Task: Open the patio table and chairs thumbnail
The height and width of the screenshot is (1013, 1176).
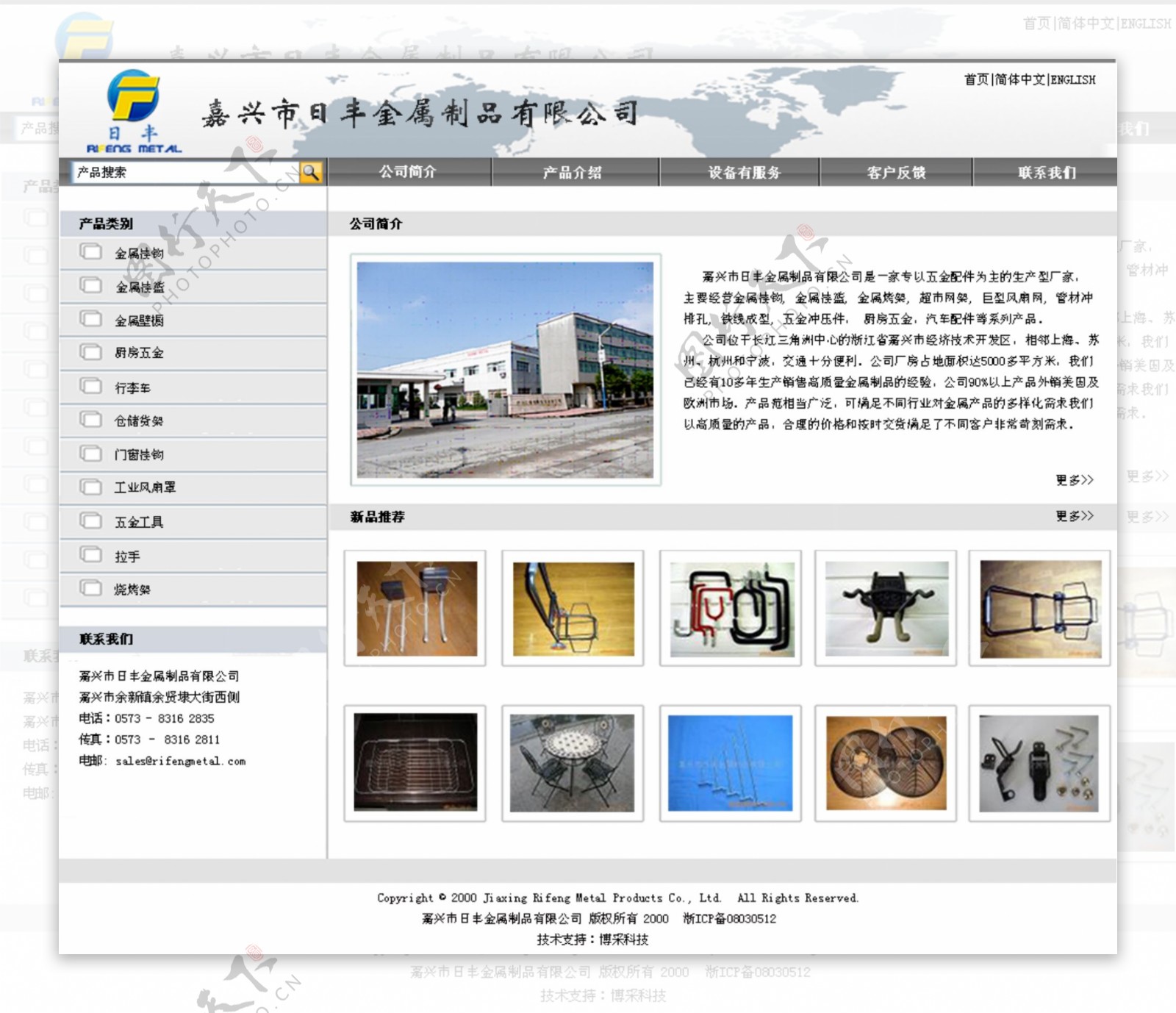Action: 573,763
